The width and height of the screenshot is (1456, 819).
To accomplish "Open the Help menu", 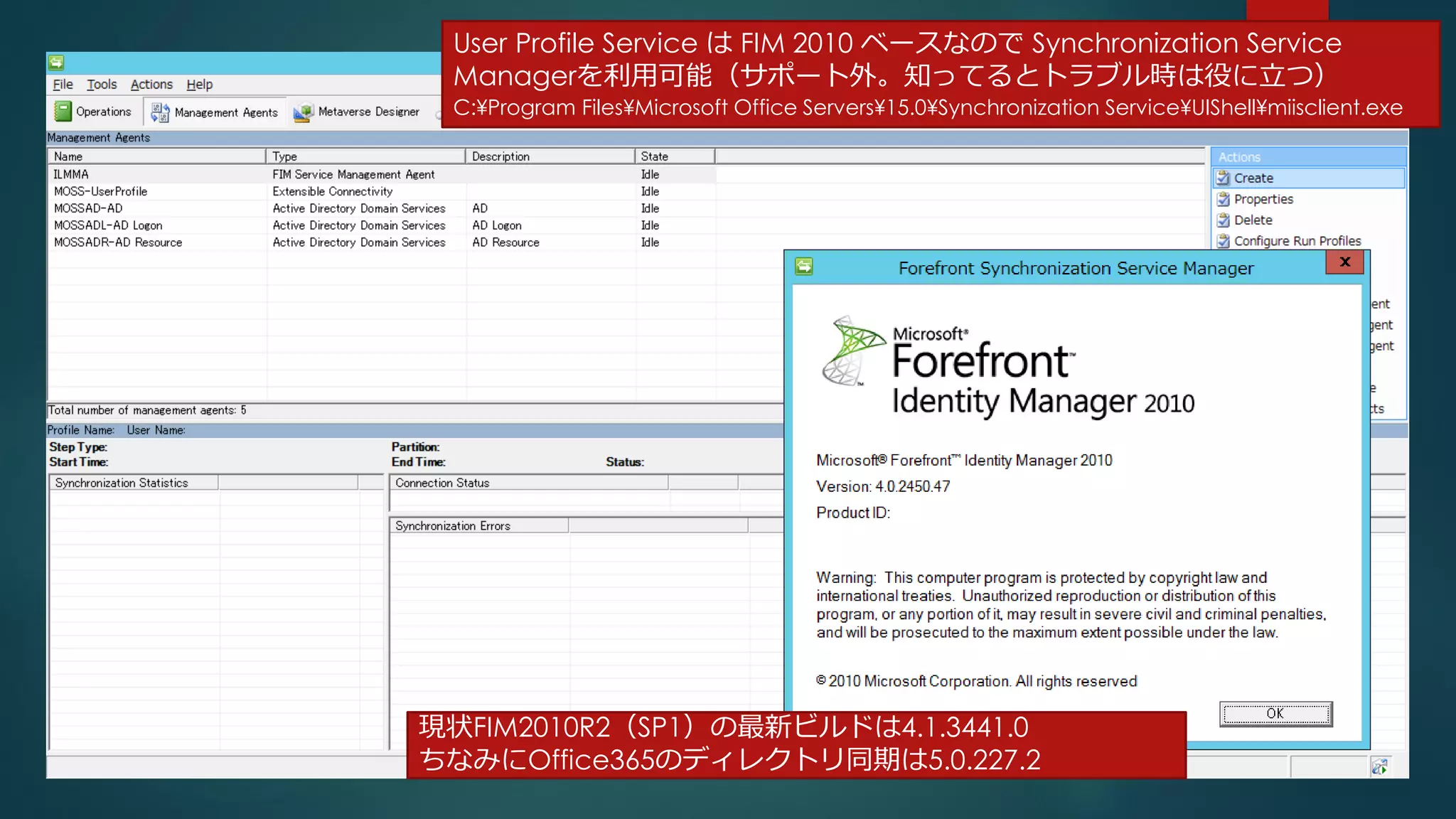I will (x=200, y=85).
